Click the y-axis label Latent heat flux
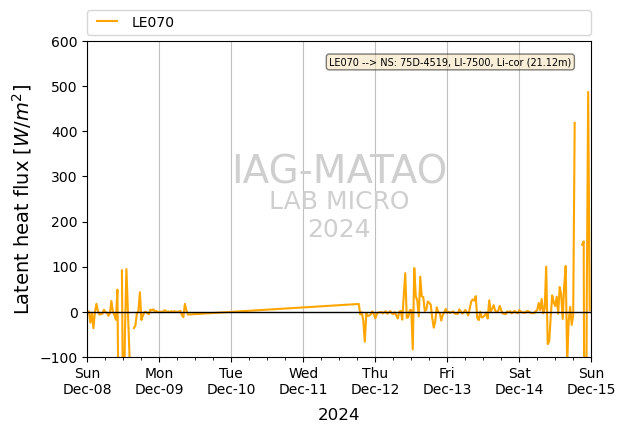This screenshot has height=433, width=625. tap(22, 199)
